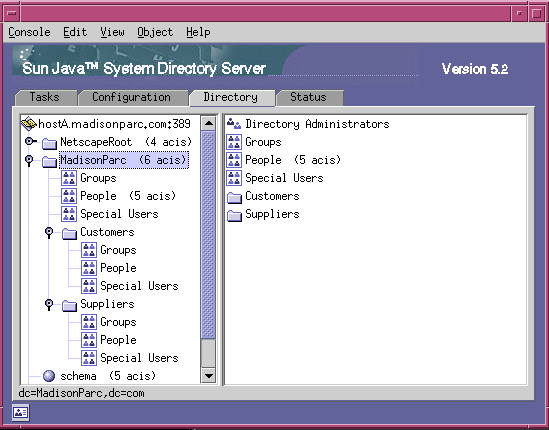Select People (5 acis) label in right pane
This screenshot has width=549, height=430.
(293, 160)
